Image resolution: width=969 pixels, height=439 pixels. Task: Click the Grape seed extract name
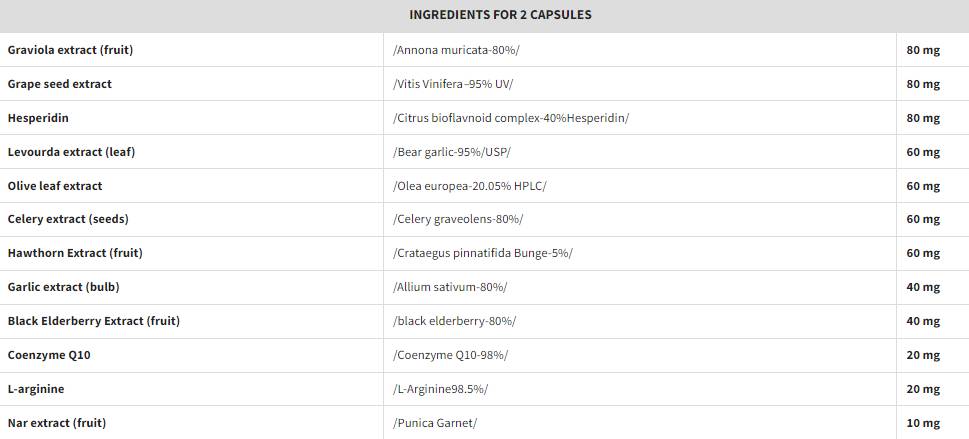pos(60,84)
